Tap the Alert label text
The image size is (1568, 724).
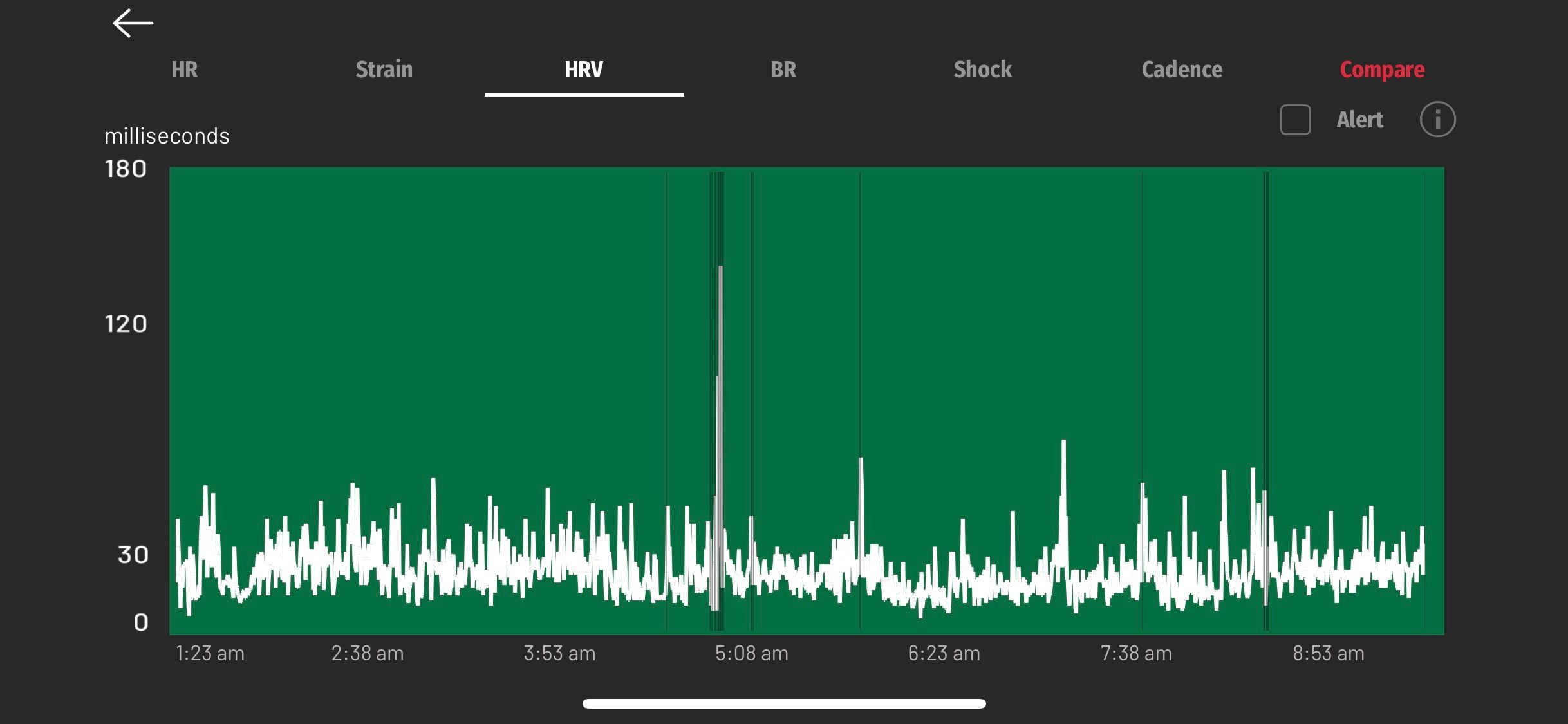pyautogui.click(x=1359, y=120)
